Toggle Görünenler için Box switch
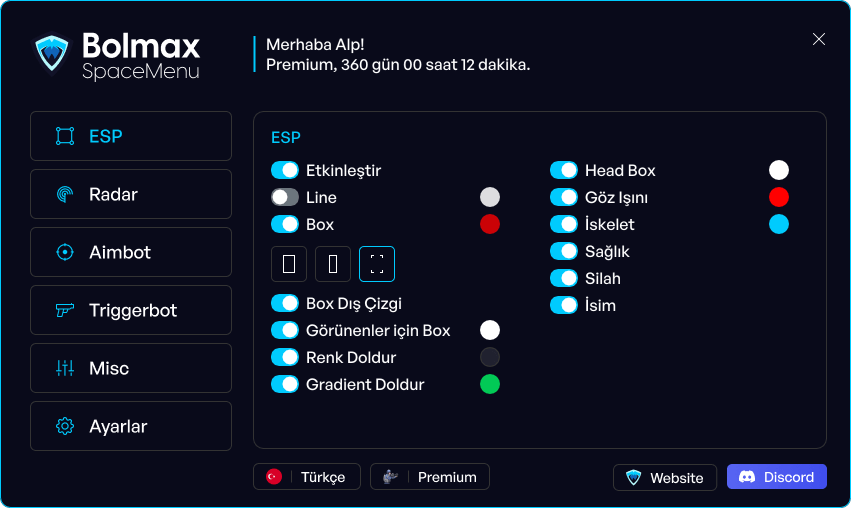Screen dimensions: 851x508 click(x=285, y=330)
